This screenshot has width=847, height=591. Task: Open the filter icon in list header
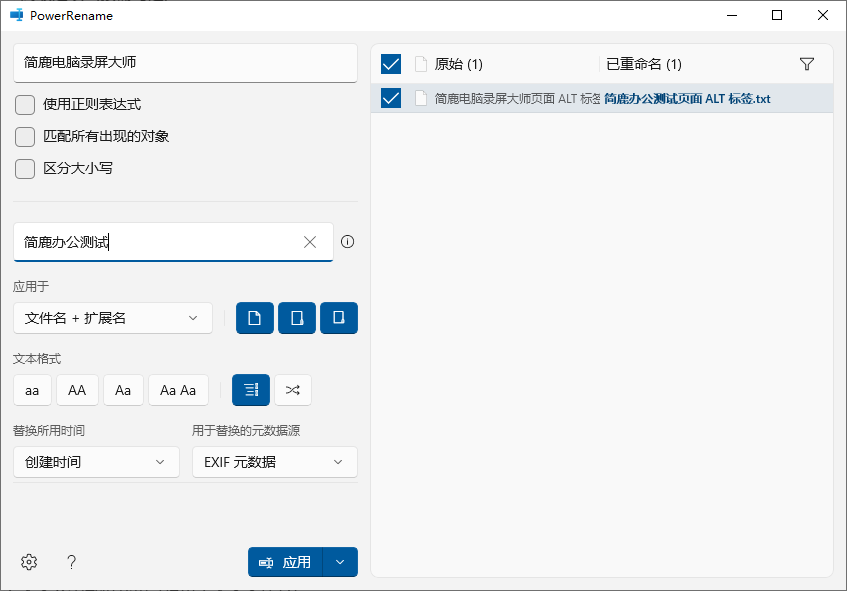[807, 64]
